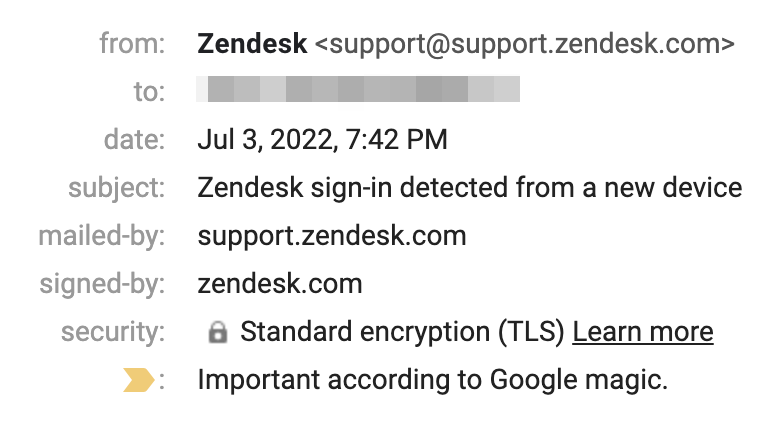Select the support@support.zendesk.com sender address
This screenshot has height=440, width=784.
(x=524, y=44)
